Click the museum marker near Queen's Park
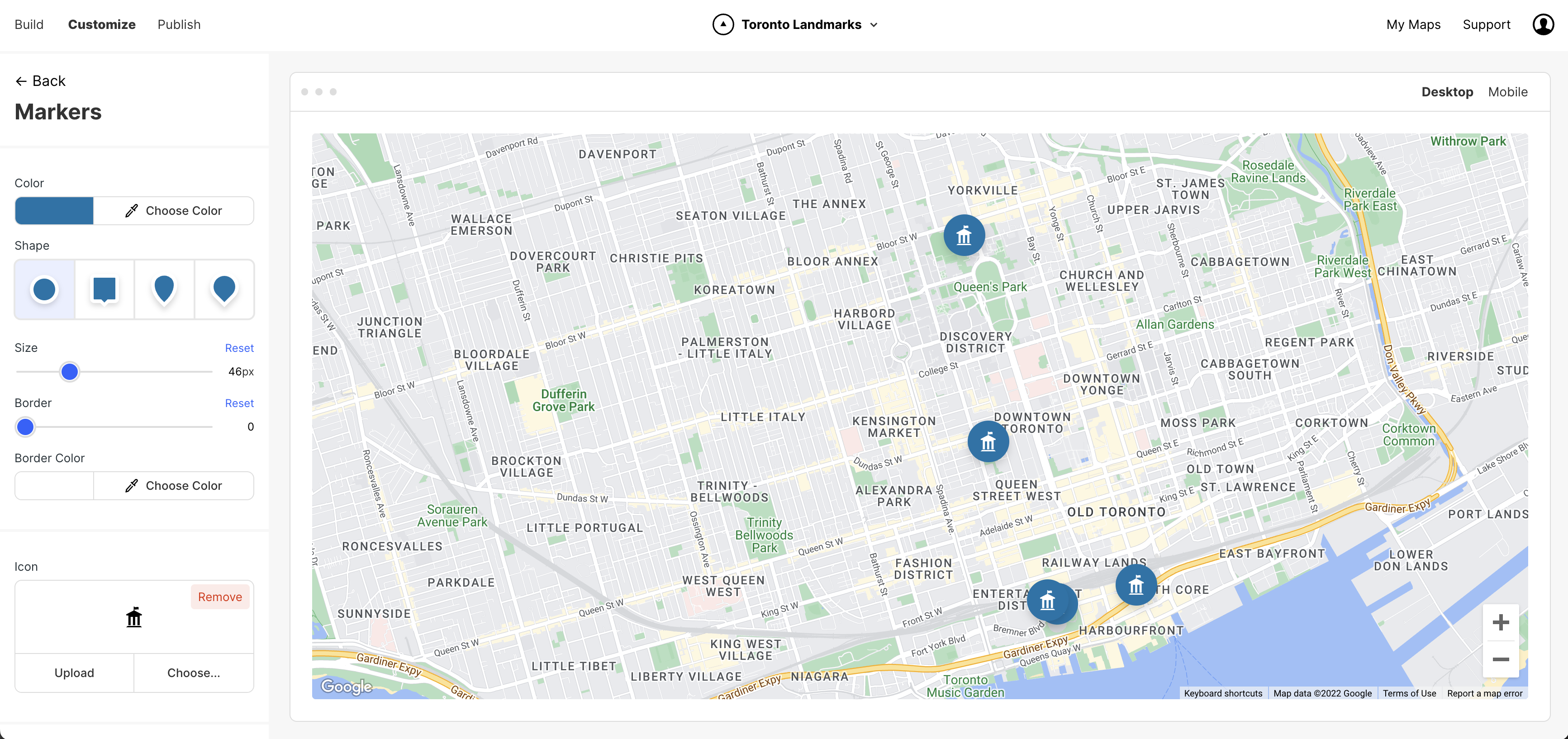The width and height of the screenshot is (1568, 739). tap(964, 235)
